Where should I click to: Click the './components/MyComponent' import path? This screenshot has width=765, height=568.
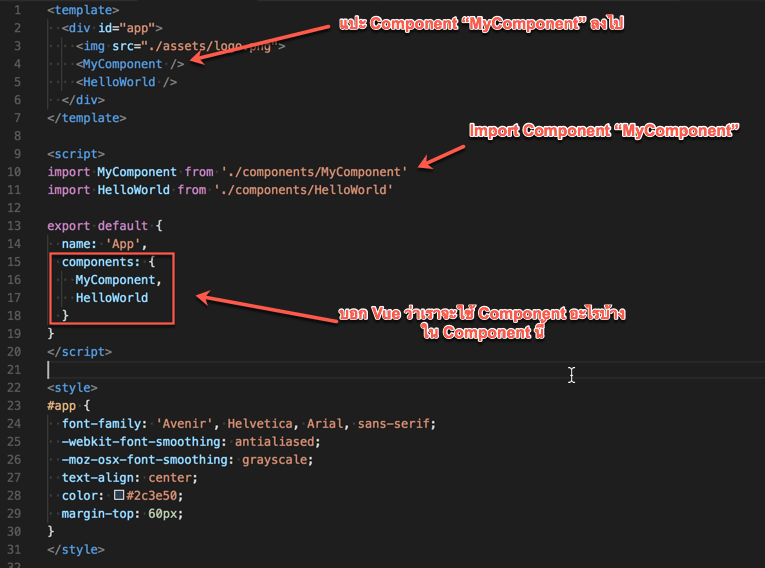click(x=314, y=172)
